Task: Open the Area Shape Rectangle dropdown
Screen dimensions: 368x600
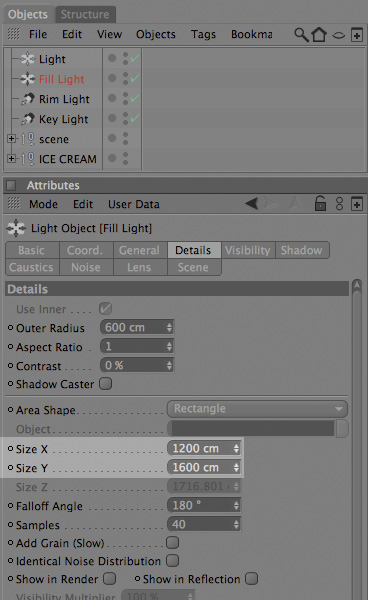Action: point(257,409)
